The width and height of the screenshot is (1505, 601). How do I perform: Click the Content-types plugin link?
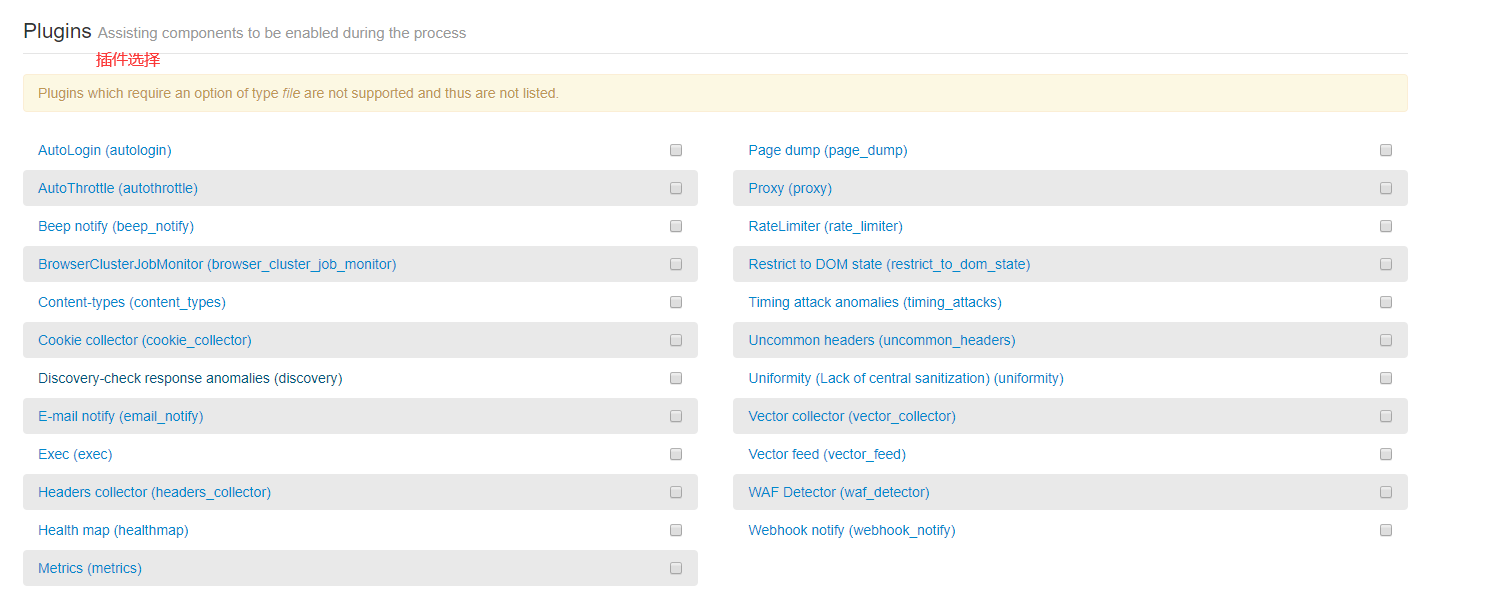(132, 302)
